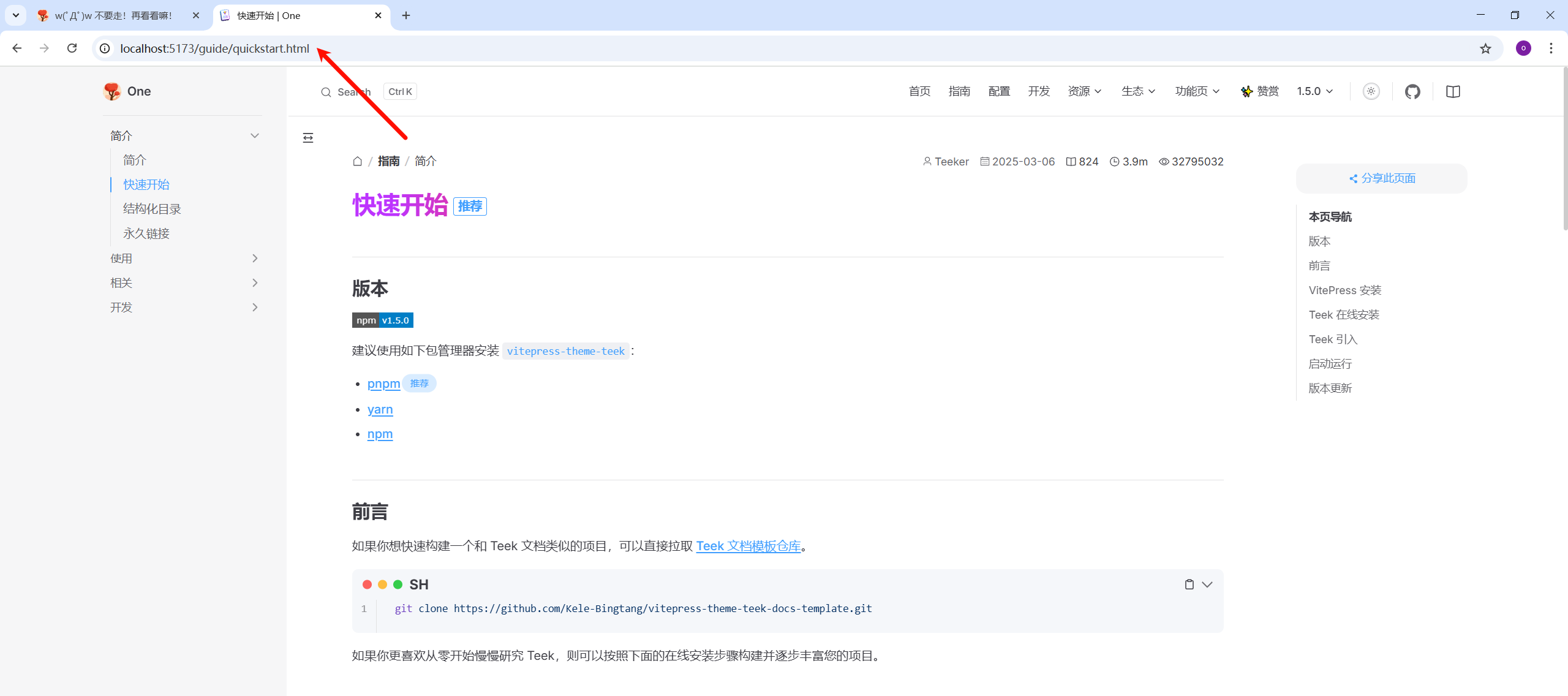
Task: Reload the page in browser
Action: coord(72,48)
